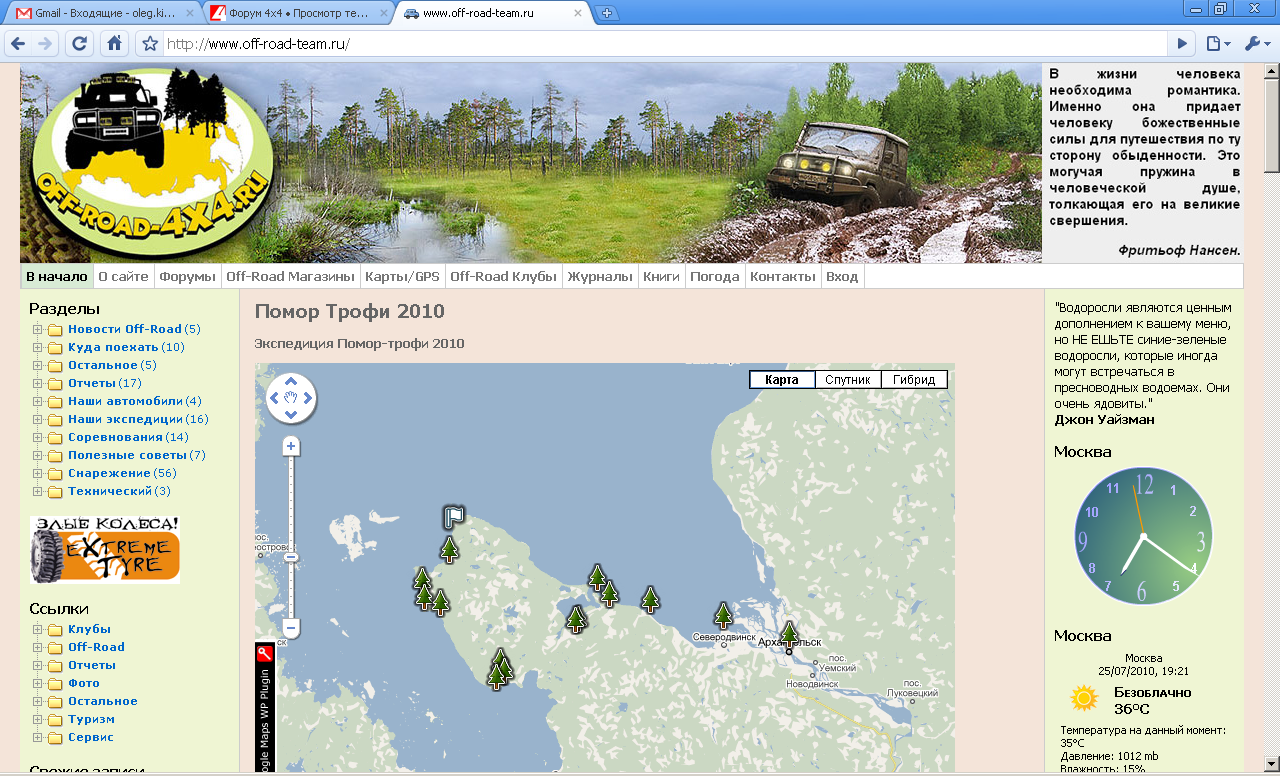1280x776 pixels.
Task: Select the Карта map type
Action: pyautogui.click(x=782, y=380)
